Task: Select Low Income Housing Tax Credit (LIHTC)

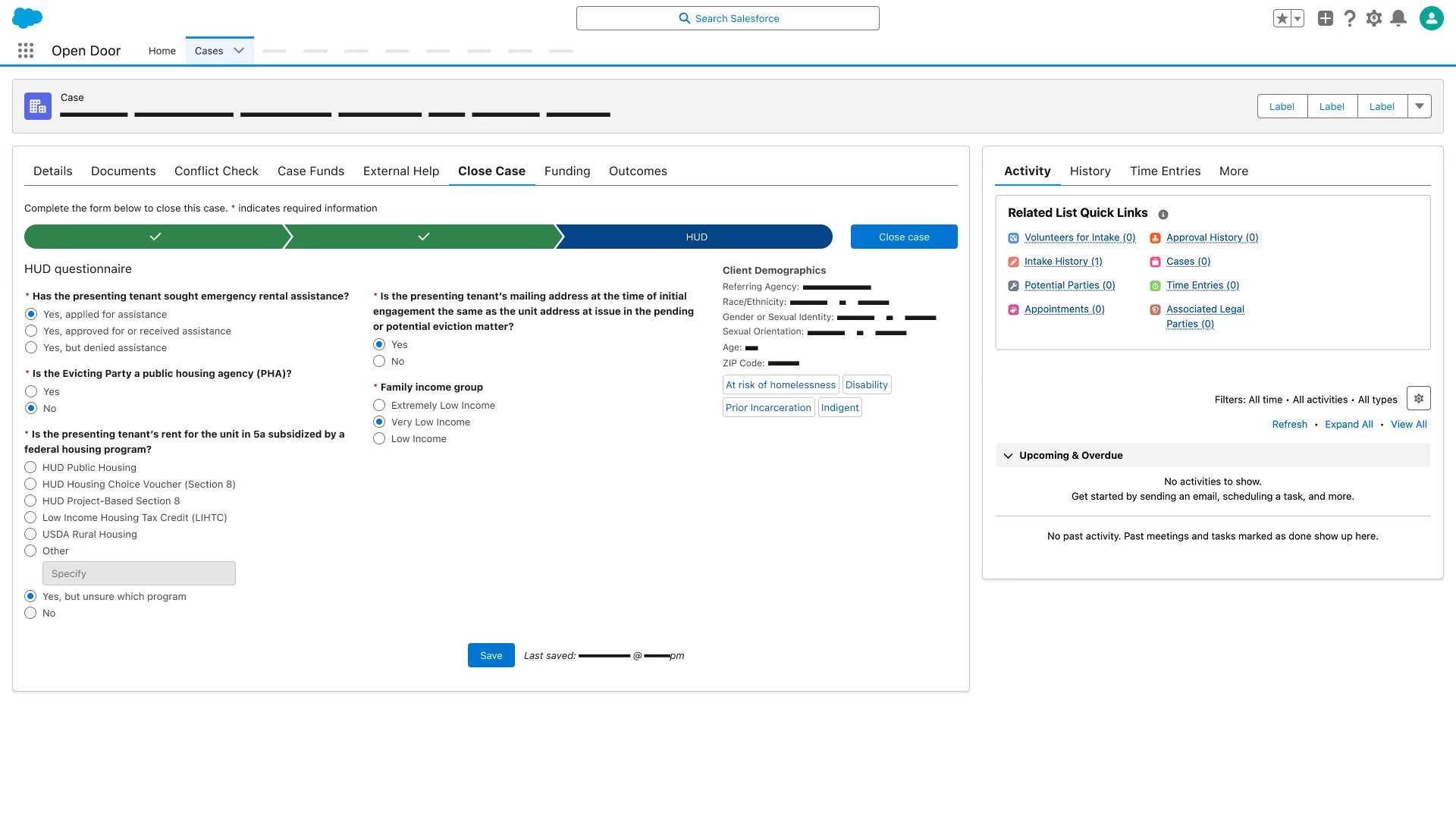Action: pyautogui.click(x=30, y=517)
